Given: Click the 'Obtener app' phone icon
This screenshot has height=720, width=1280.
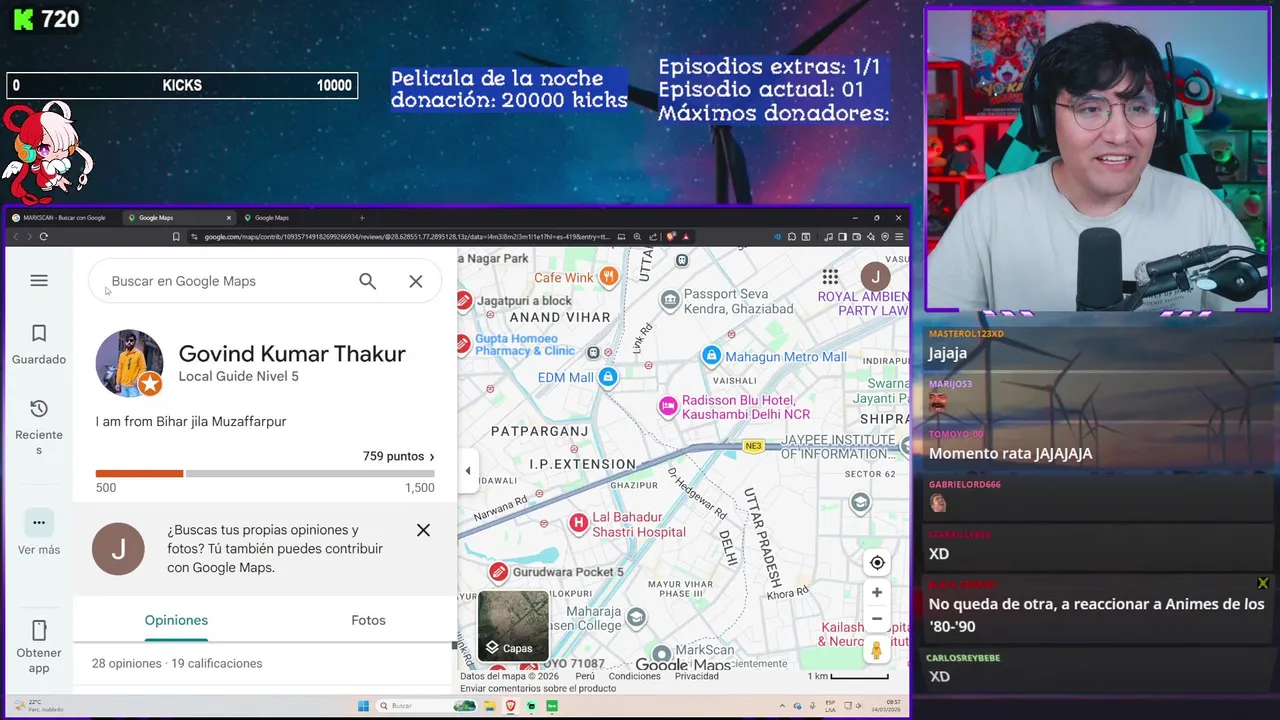Looking at the screenshot, I should point(39,631).
